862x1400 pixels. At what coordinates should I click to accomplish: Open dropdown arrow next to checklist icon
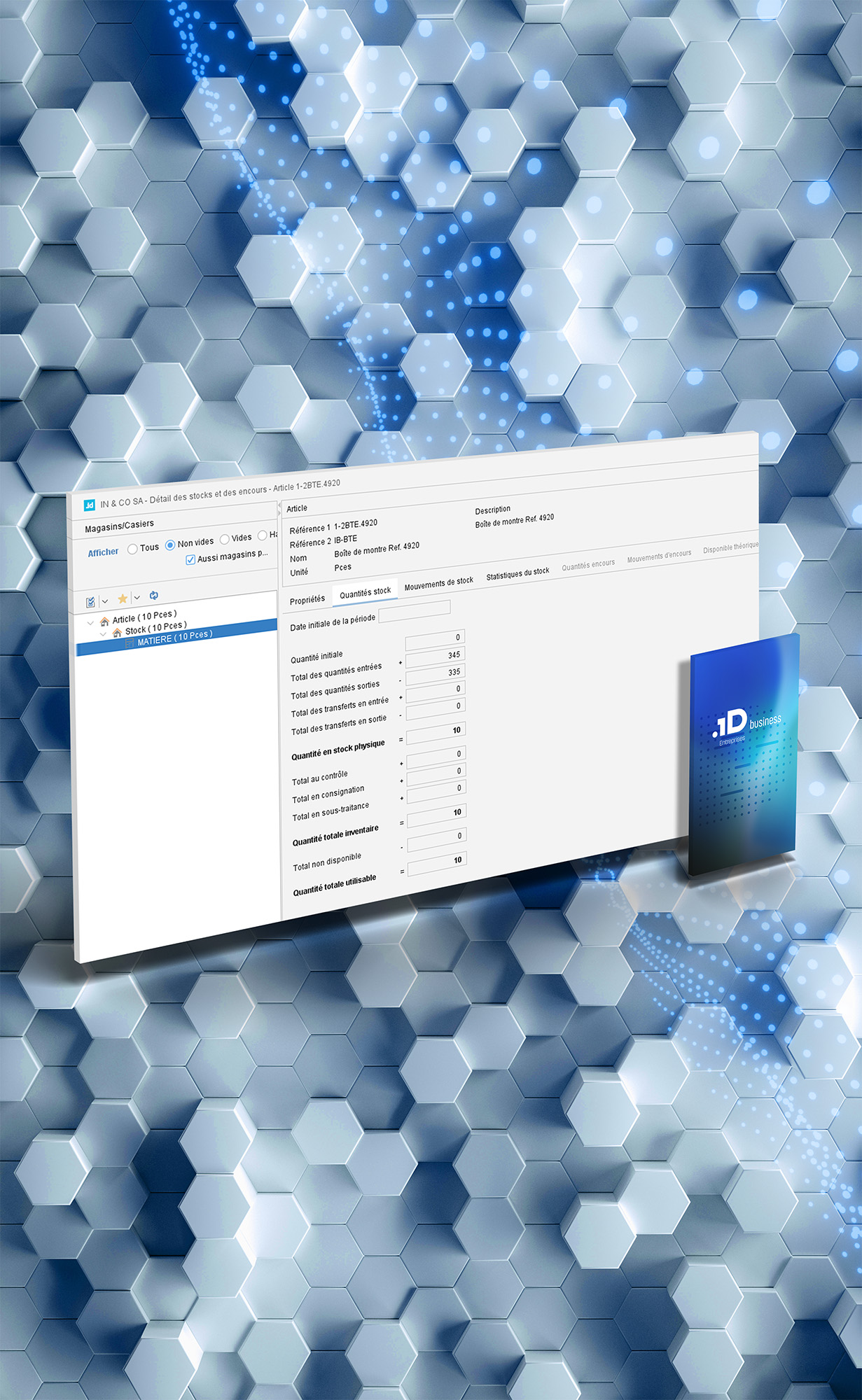[105, 601]
